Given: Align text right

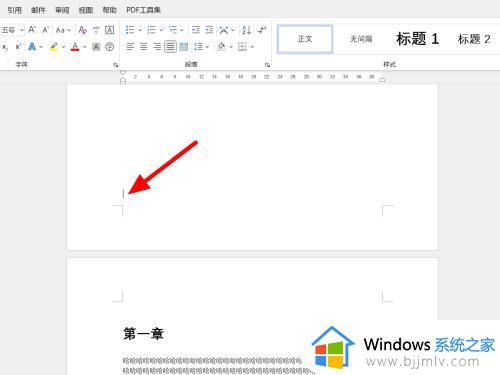Looking at the screenshot, I should 157,47.
